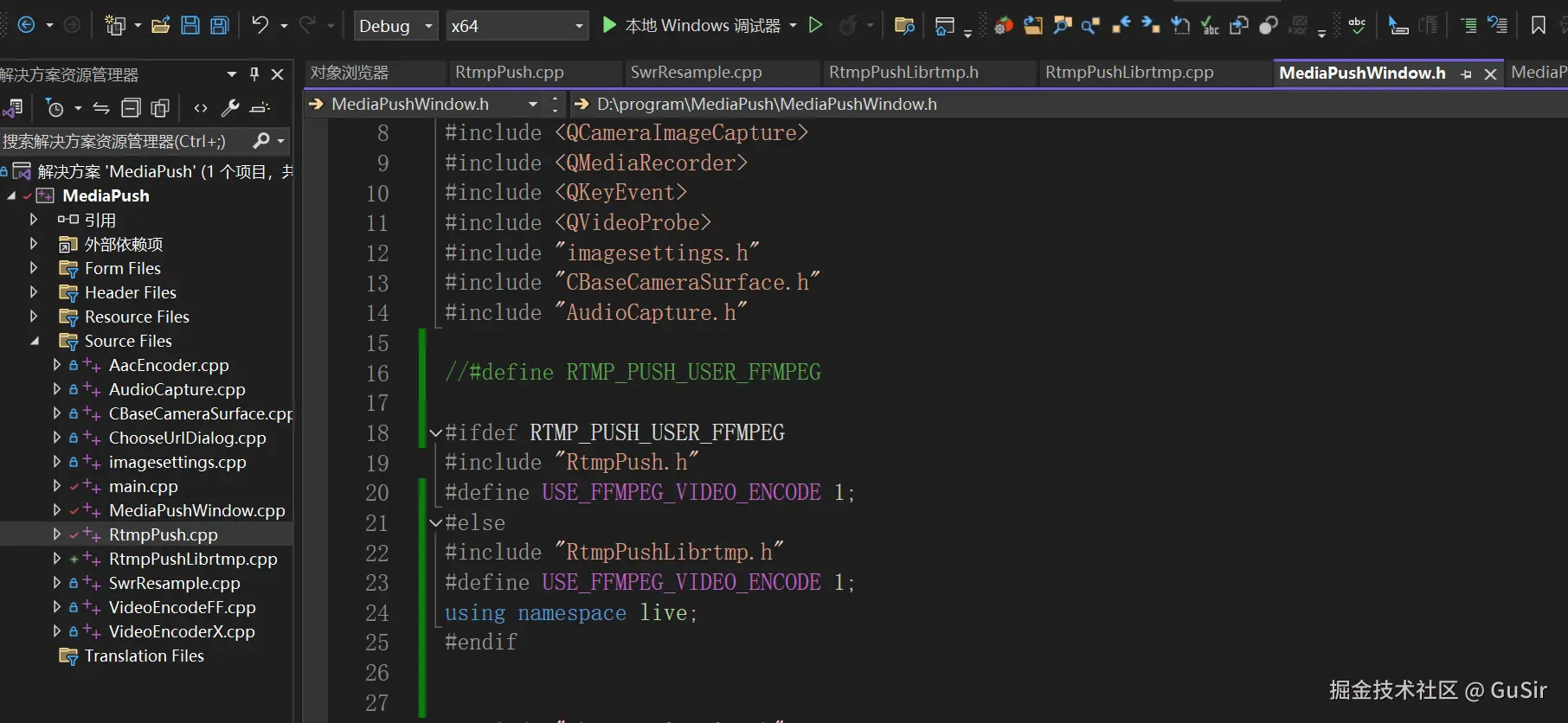Image resolution: width=1568 pixels, height=723 pixels.
Task: Select the Translation Files folder
Action: click(x=144, y=656)
